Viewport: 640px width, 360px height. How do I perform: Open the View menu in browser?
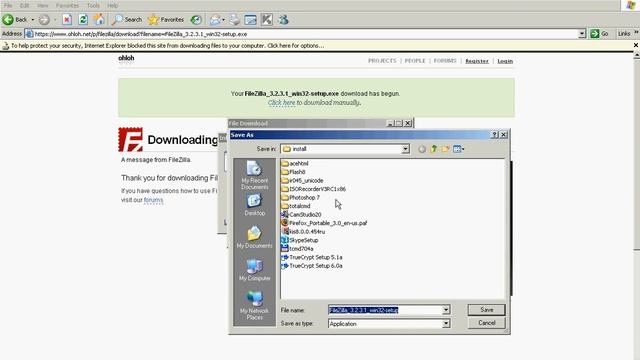(x=42, y=5)
